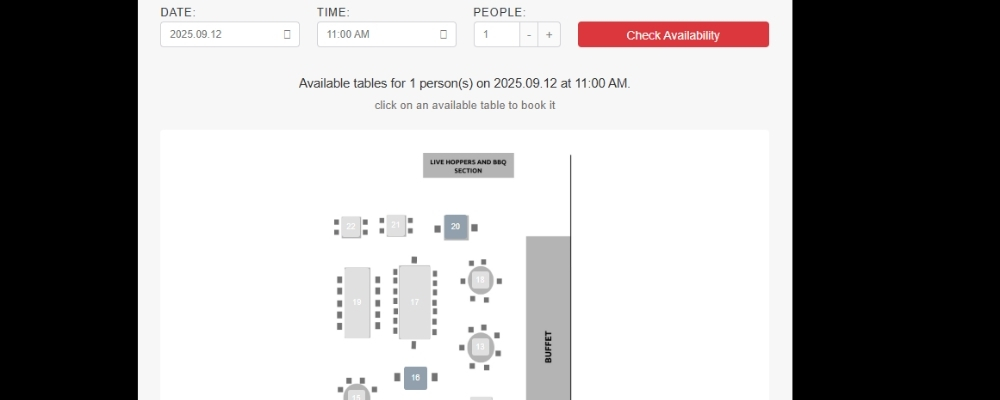This screenshot has height=400, width=1000.
Task: Click the Live Hoppers and BBQ Section label
Action: click(x=468, y=165)
